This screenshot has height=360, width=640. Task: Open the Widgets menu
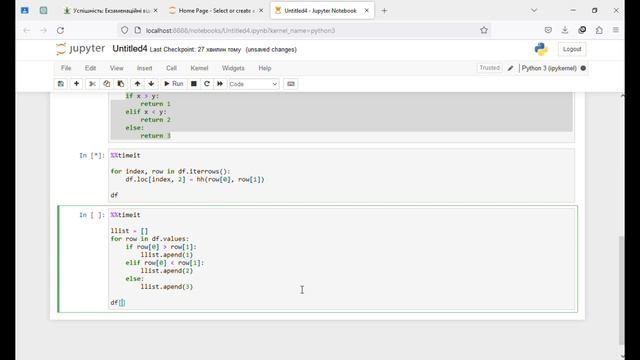(x=233, y=68)
